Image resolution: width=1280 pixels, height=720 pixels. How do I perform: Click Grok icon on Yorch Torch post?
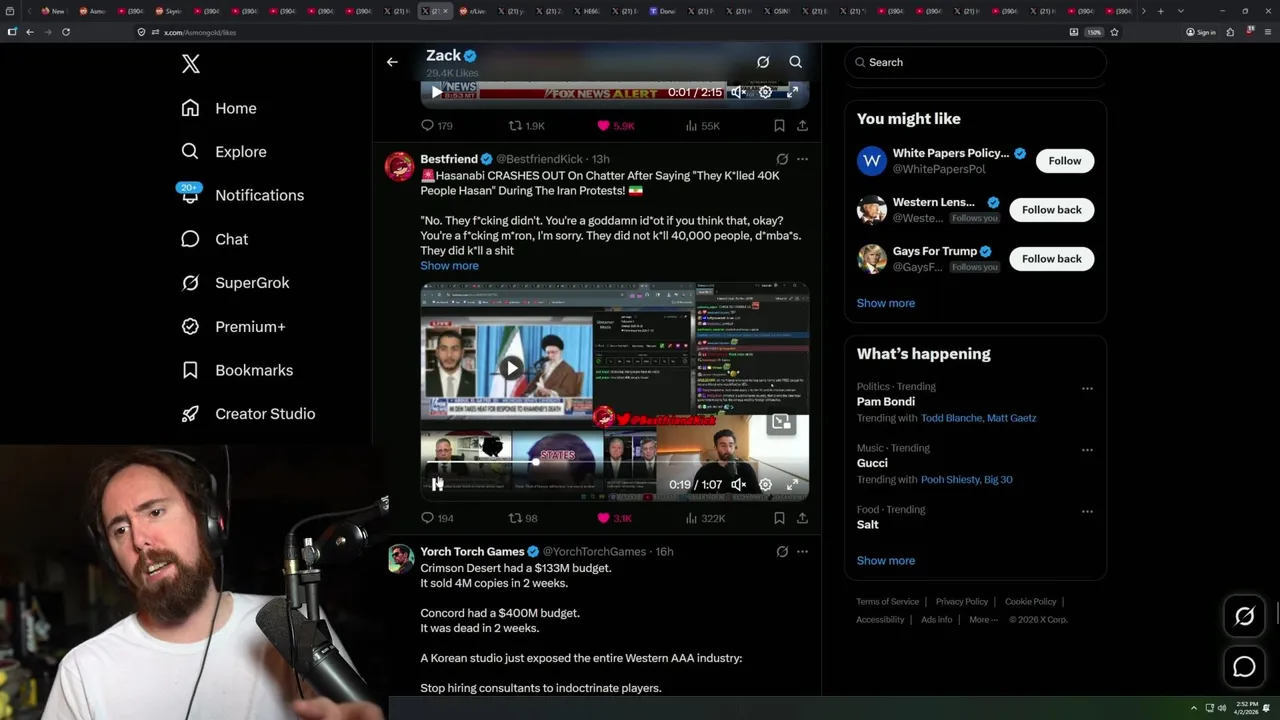[782, 552]
